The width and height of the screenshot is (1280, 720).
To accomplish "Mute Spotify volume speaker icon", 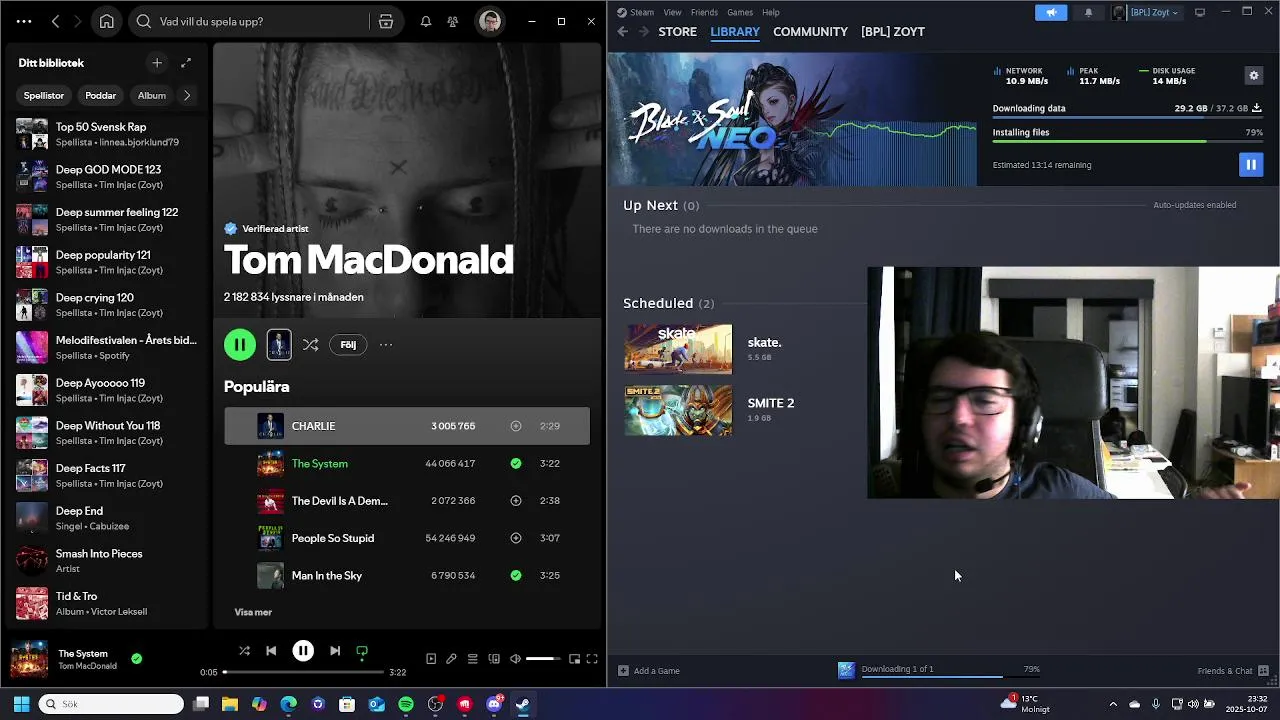I will point(515,659).
